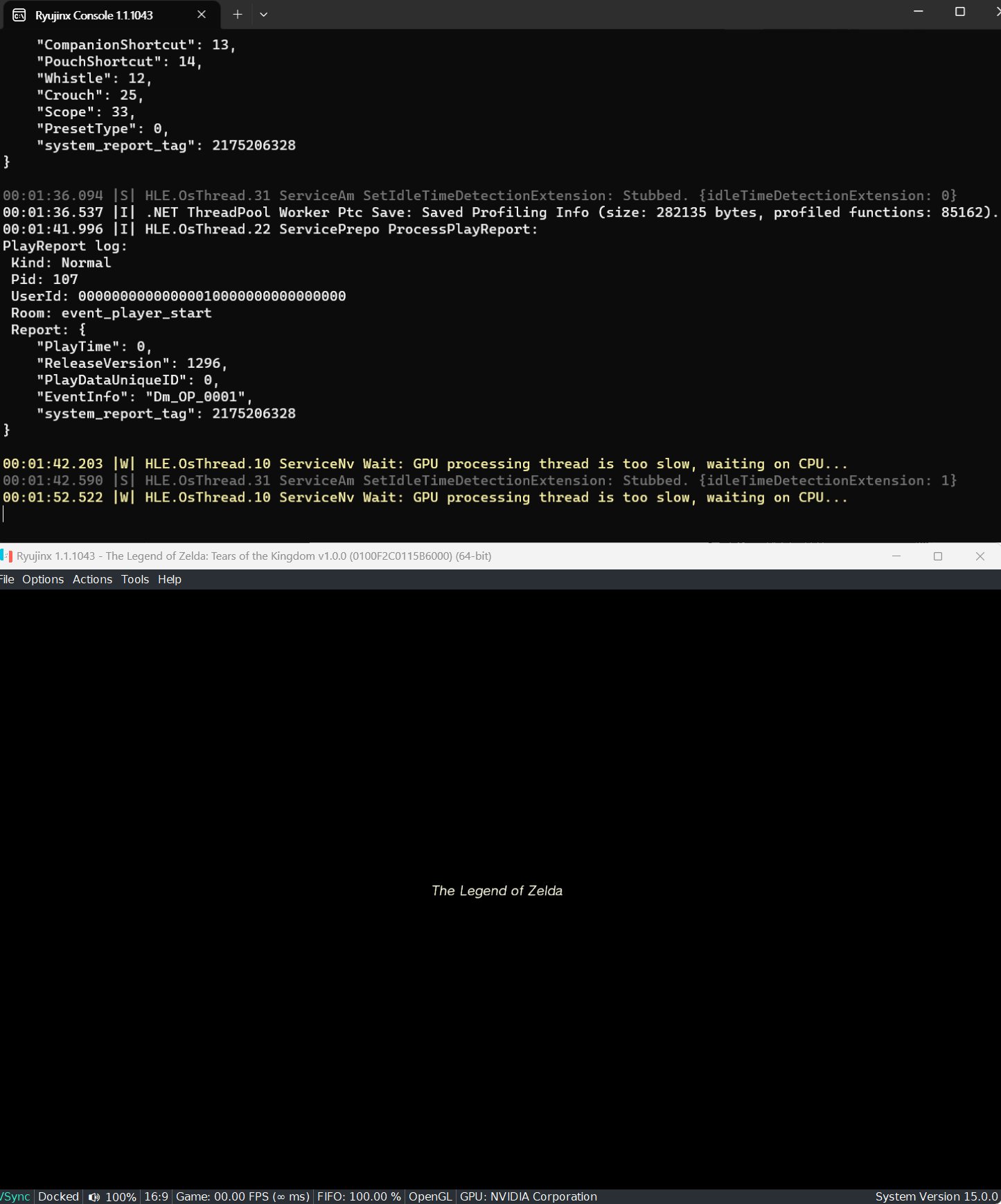Click the Ryujinx app icon in title bar
Image resolution: width=1001 pixels, height=1204 pixels.
6,556
